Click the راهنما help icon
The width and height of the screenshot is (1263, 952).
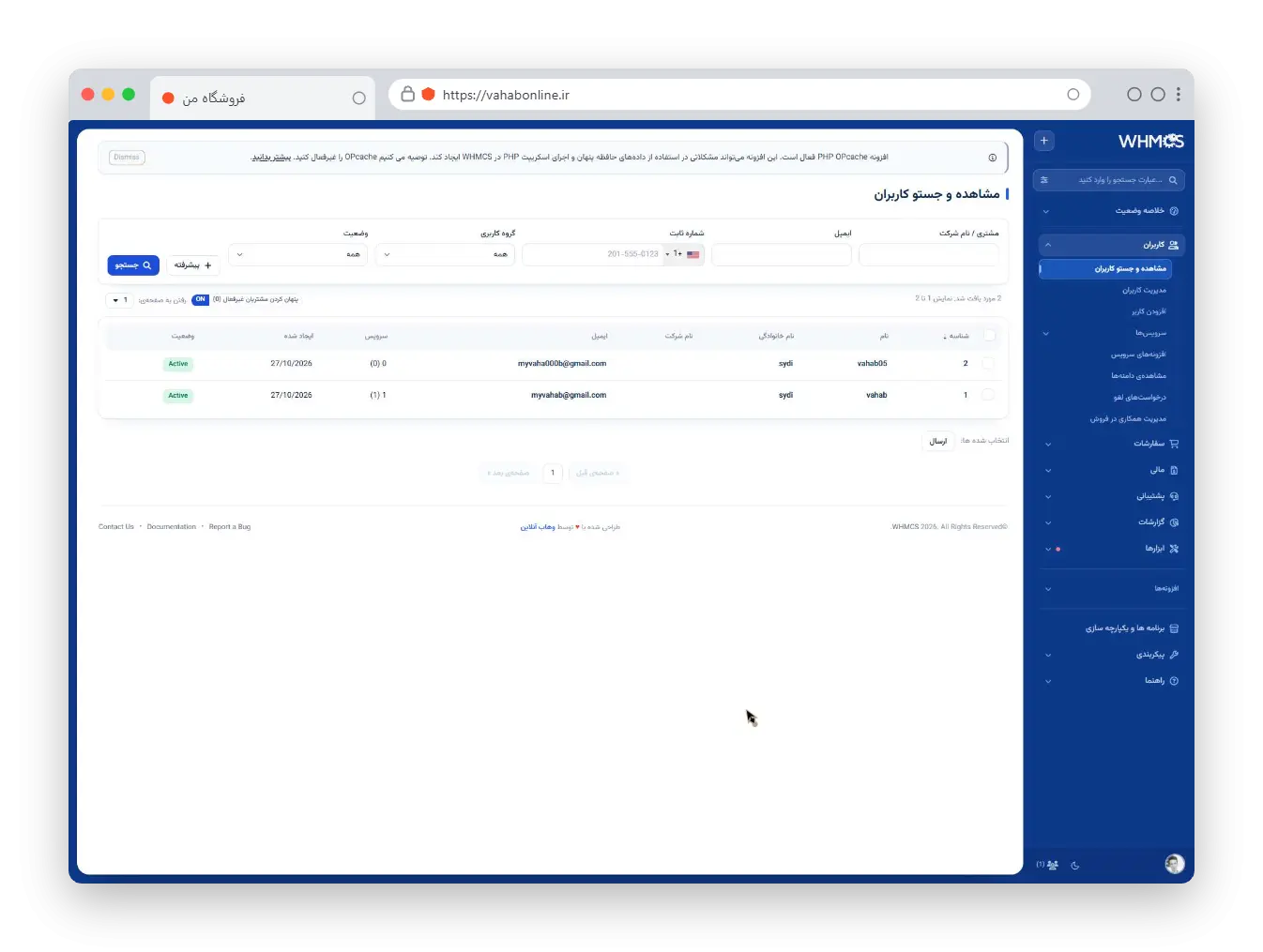pyautogui.click(x=1174, y=681)
